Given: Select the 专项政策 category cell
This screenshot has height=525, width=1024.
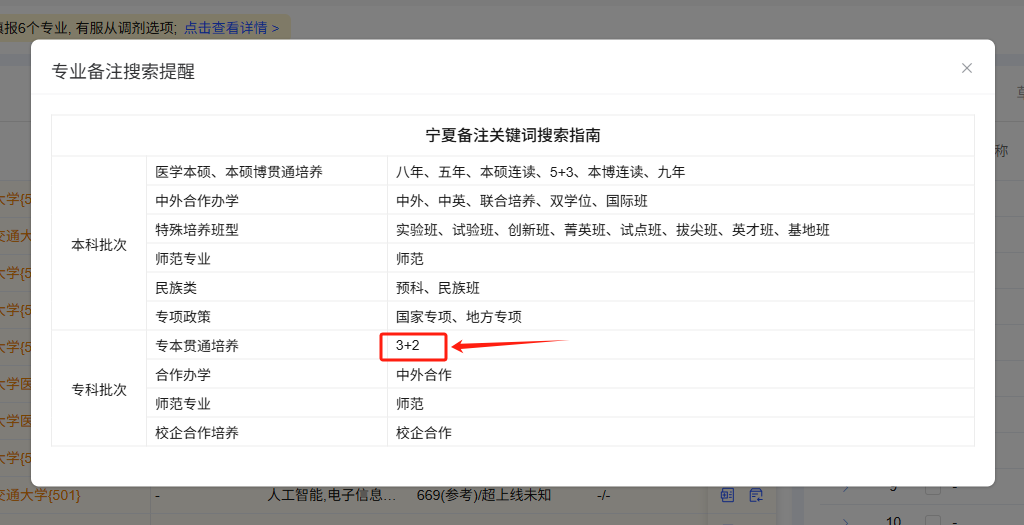Looking at the screenshot, I should coord(267,317).
